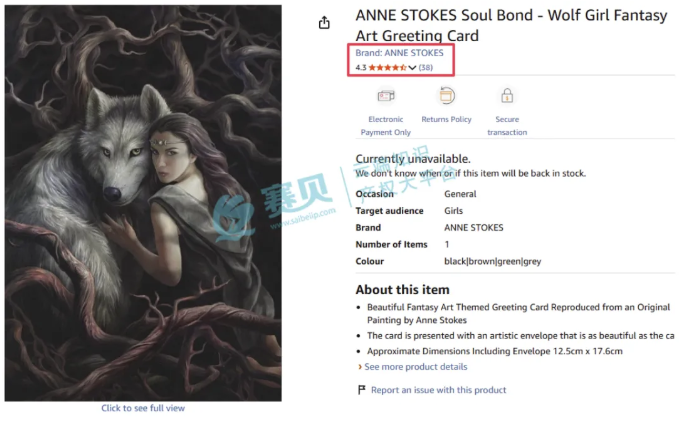696x425 pixels.
Task: Click the orange chevron before See more
Action: [360, 367]
